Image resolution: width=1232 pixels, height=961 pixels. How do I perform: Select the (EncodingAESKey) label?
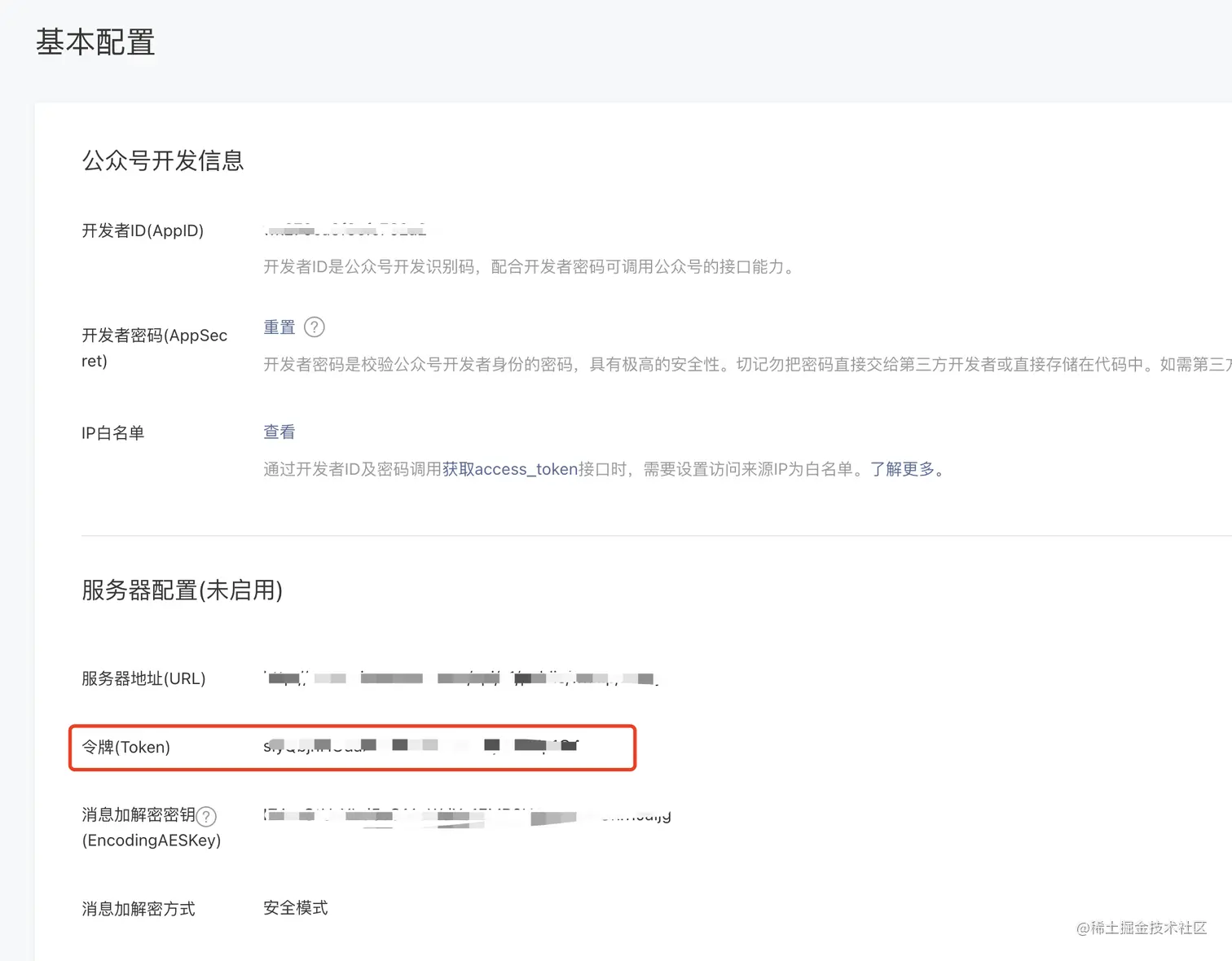(152, 840)
